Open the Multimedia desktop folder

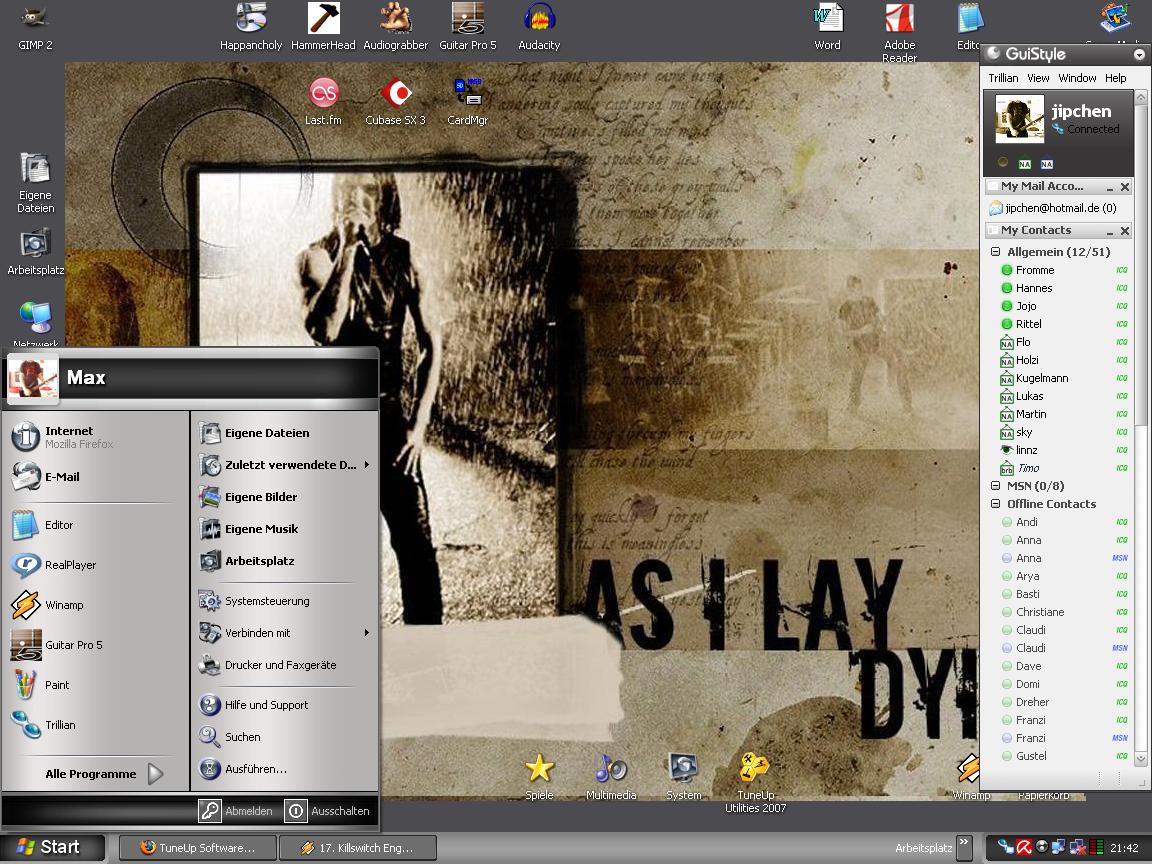611,777
